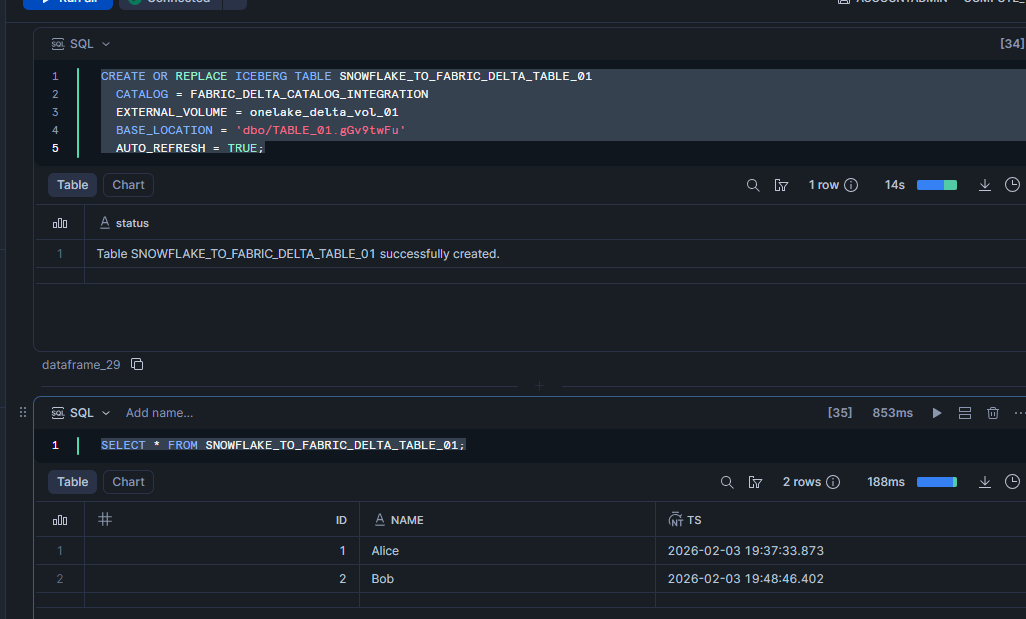Screen dimensions: 1026x619
Task: Click the 2 rows count label
Action: pyautogui.click(x=802, y=482)
